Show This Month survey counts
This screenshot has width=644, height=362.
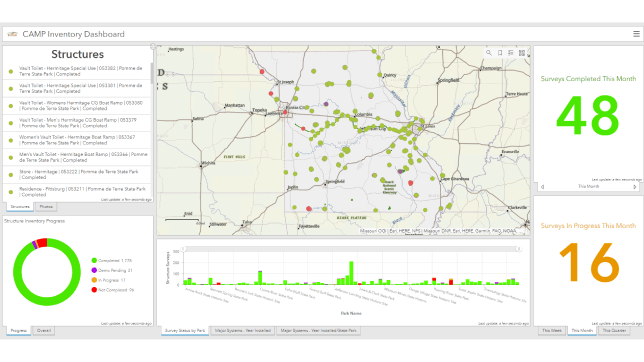tap(582, 330)
